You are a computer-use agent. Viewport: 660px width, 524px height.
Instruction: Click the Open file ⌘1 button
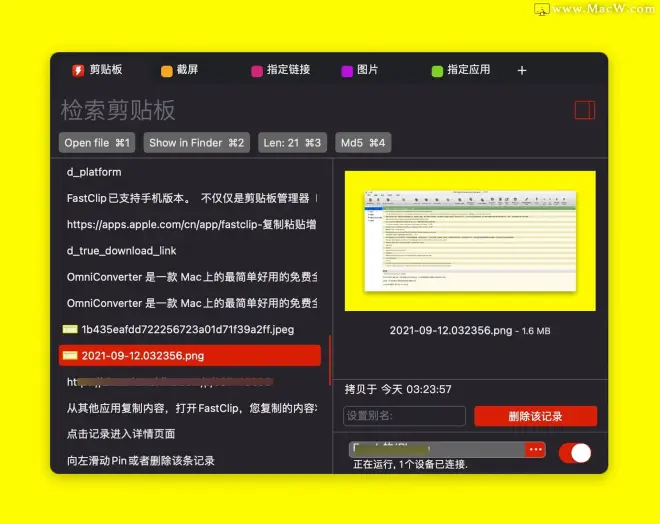click(x=97, y=143)
